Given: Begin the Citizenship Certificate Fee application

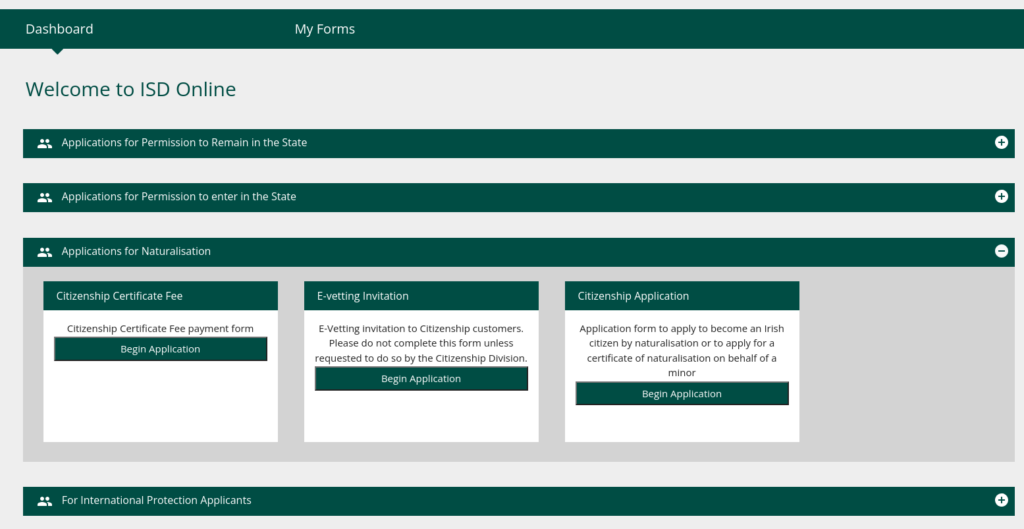Looking at the screenshot, I should point(160,349).
